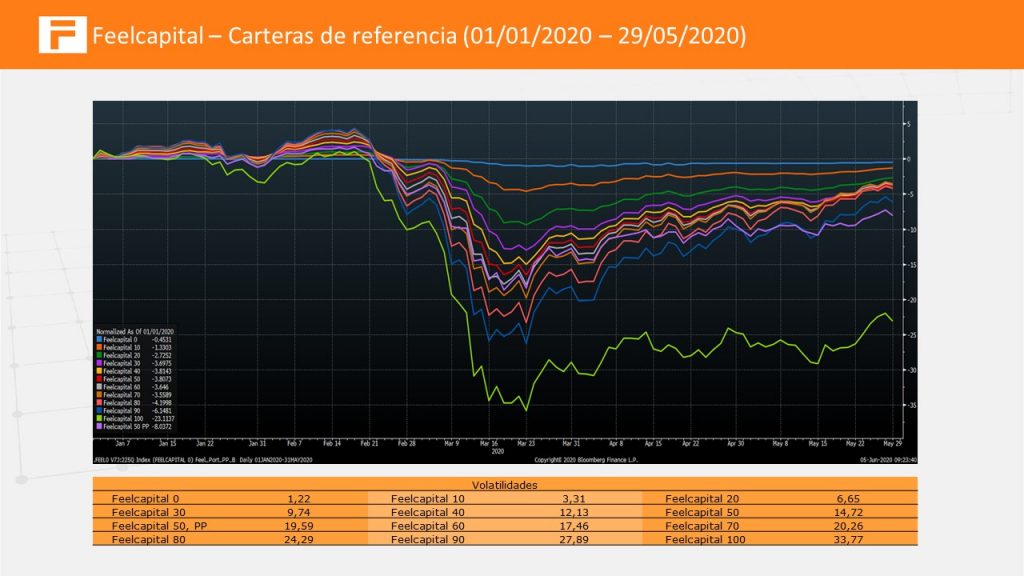Click the -35 value on the vertical axis
This screenshot has width=1024, height=576.
coord(912,406)
